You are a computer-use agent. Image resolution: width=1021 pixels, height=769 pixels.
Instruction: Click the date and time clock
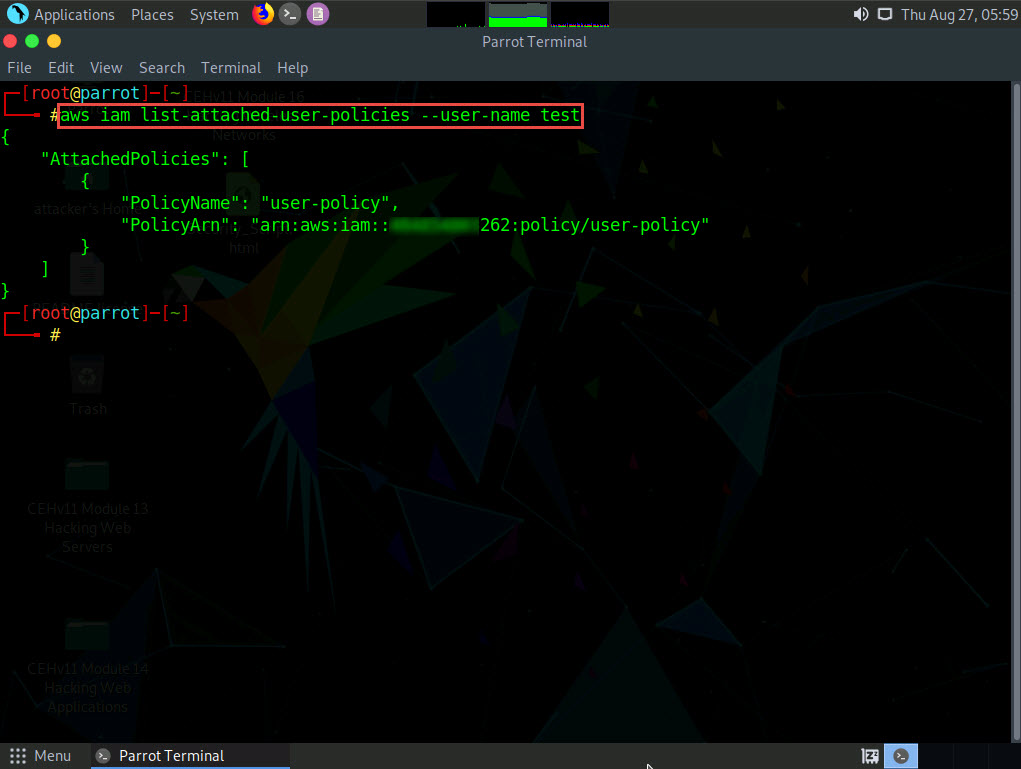[958, 15]
